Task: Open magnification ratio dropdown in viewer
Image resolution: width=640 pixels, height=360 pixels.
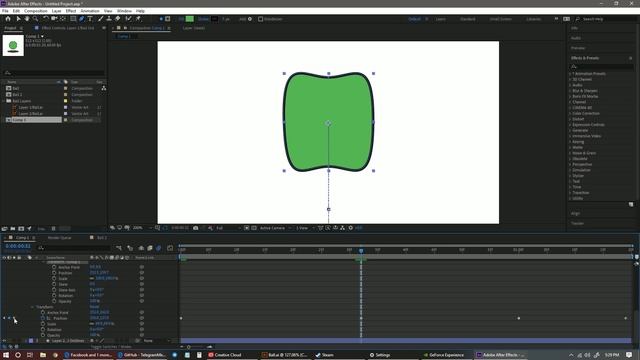Action: pos(141,228)
